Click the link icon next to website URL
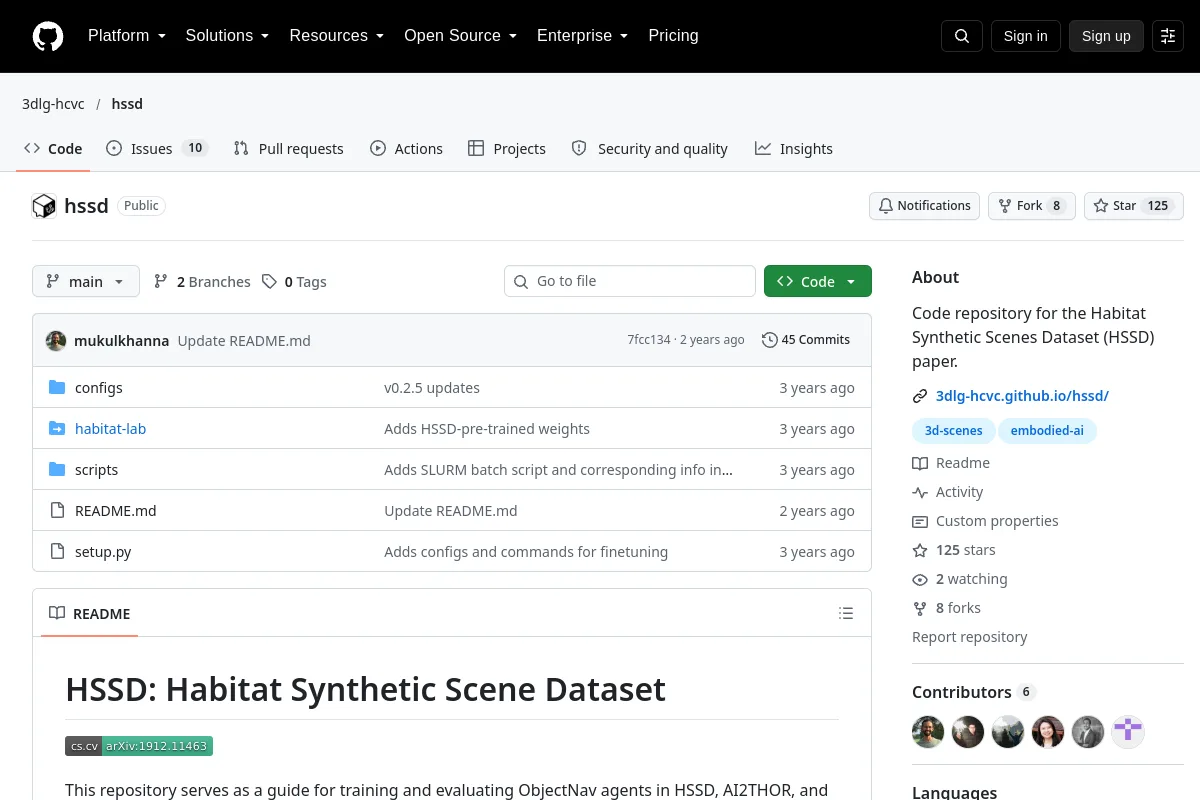1200x800 pixels. [920, 396]
